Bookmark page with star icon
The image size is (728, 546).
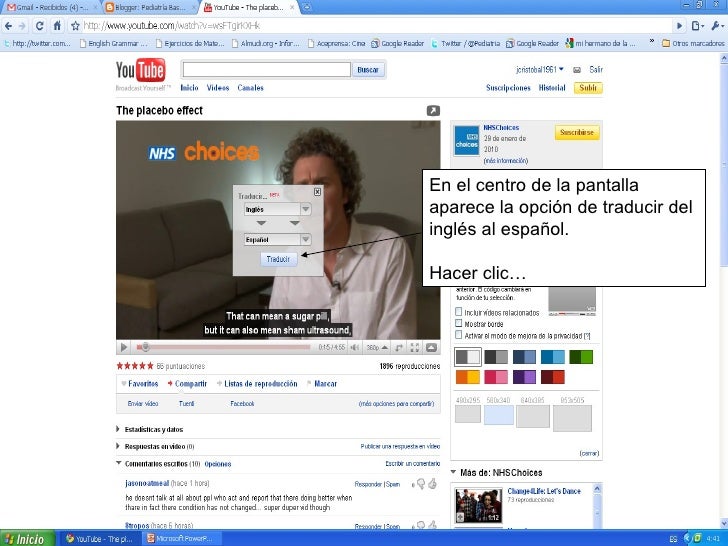pyautogui.click(x=75, y=26)
